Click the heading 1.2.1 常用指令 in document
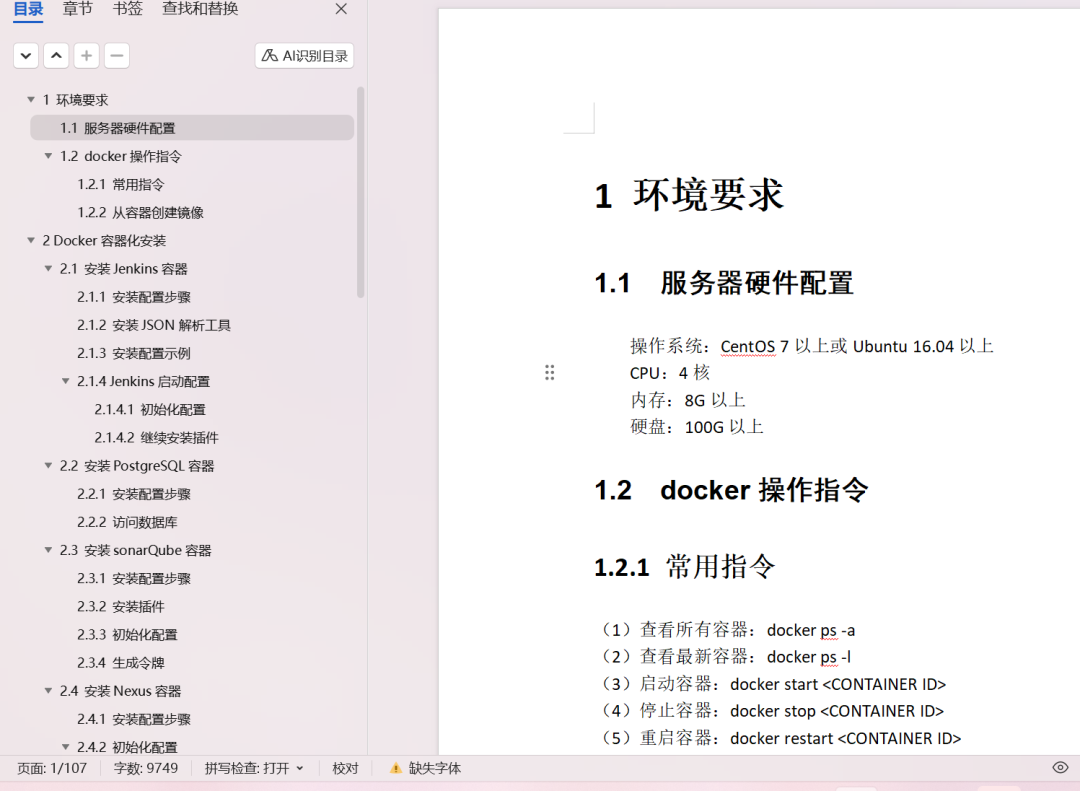 pos(685,567)
